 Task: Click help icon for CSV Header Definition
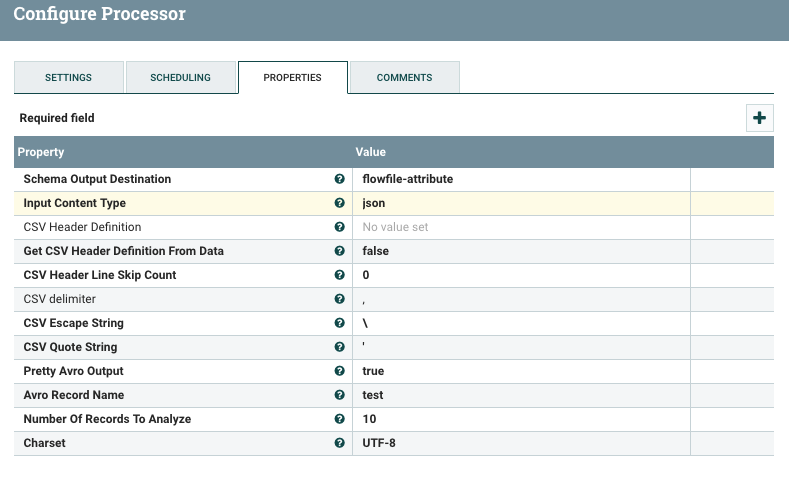[340, 227]
